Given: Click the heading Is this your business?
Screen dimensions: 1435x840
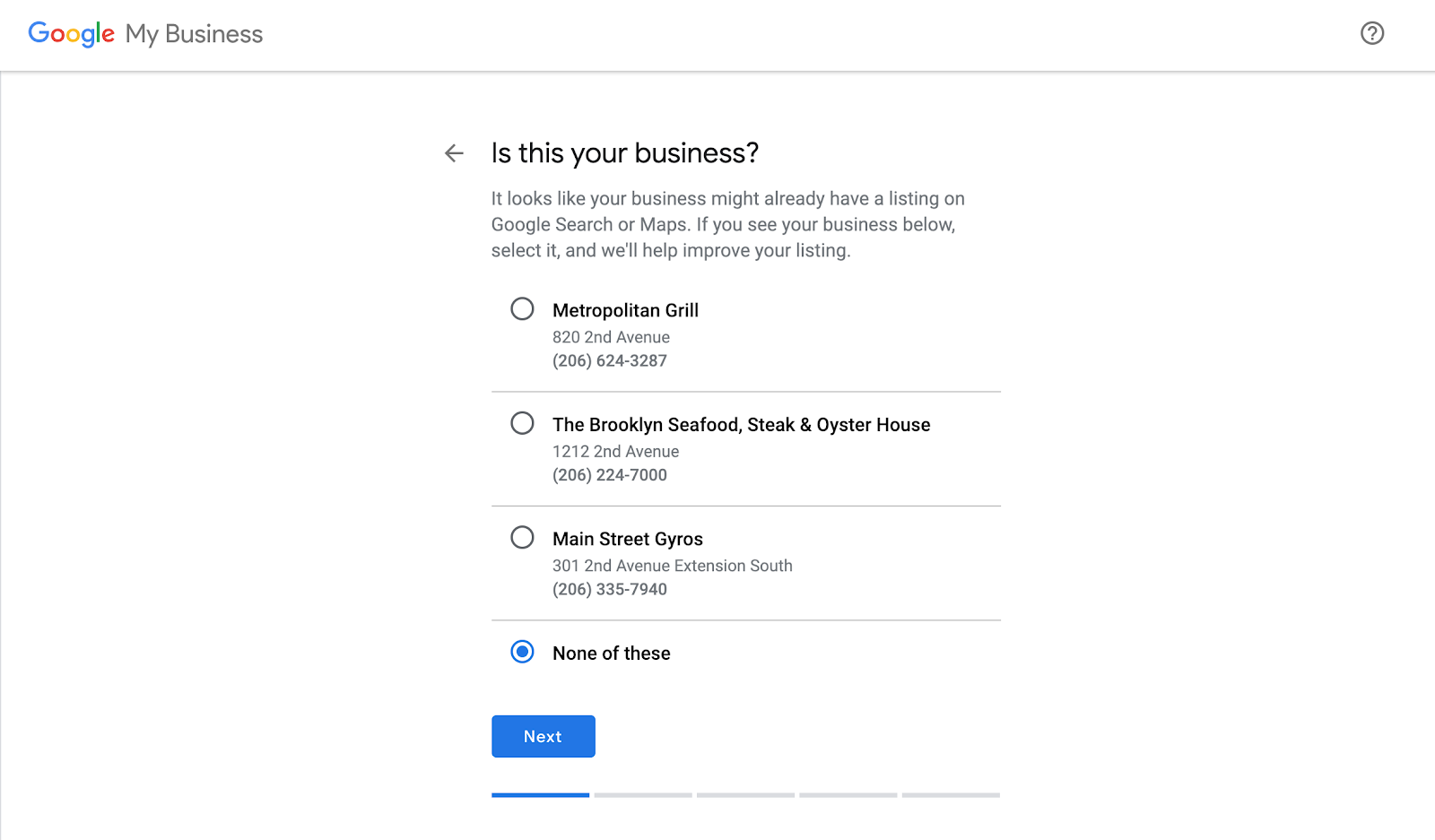Looking at the screenshot, I should tap(625, 153).
